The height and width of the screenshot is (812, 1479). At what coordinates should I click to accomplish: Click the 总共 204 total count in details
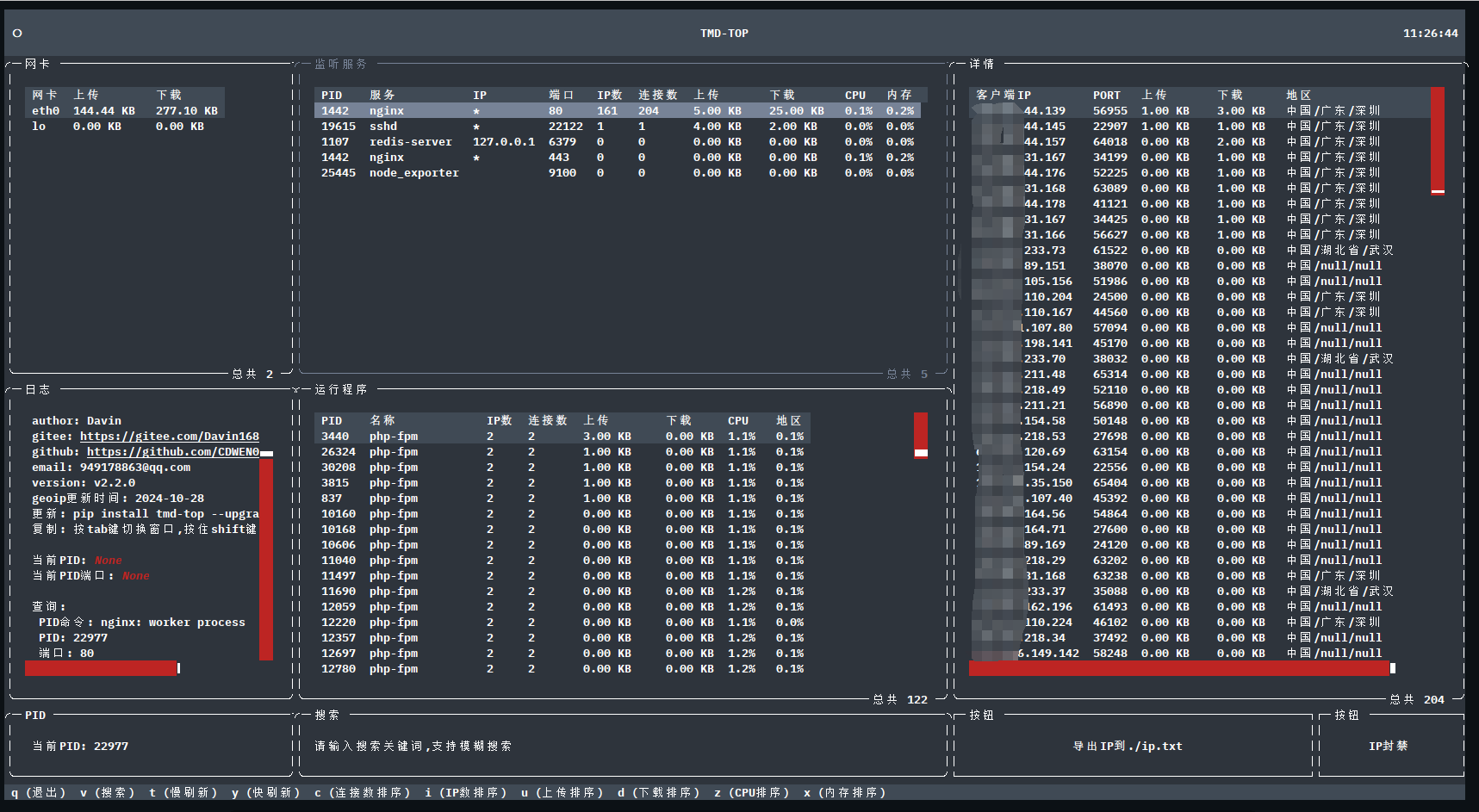coord(1417,700)
